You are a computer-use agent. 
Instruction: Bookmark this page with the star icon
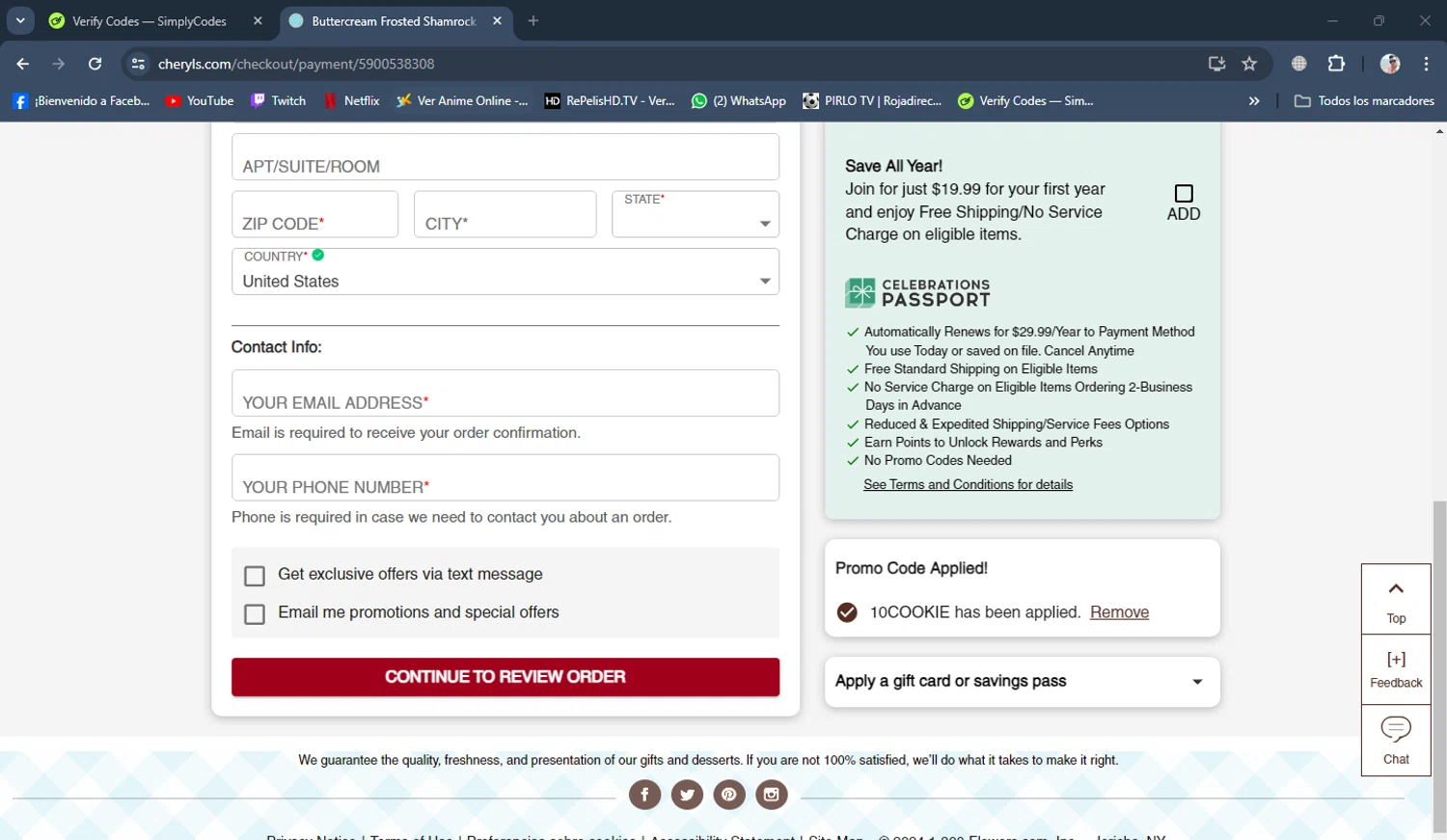tap(1249, 64)
